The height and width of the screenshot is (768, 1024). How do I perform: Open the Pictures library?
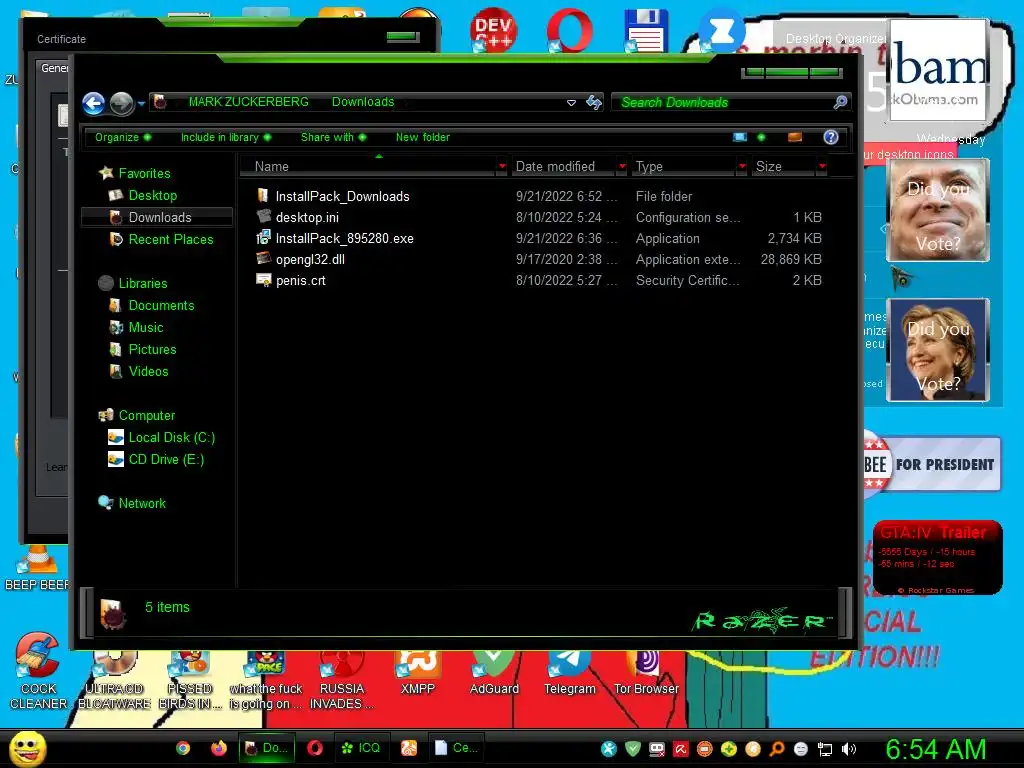coord(152,349)
